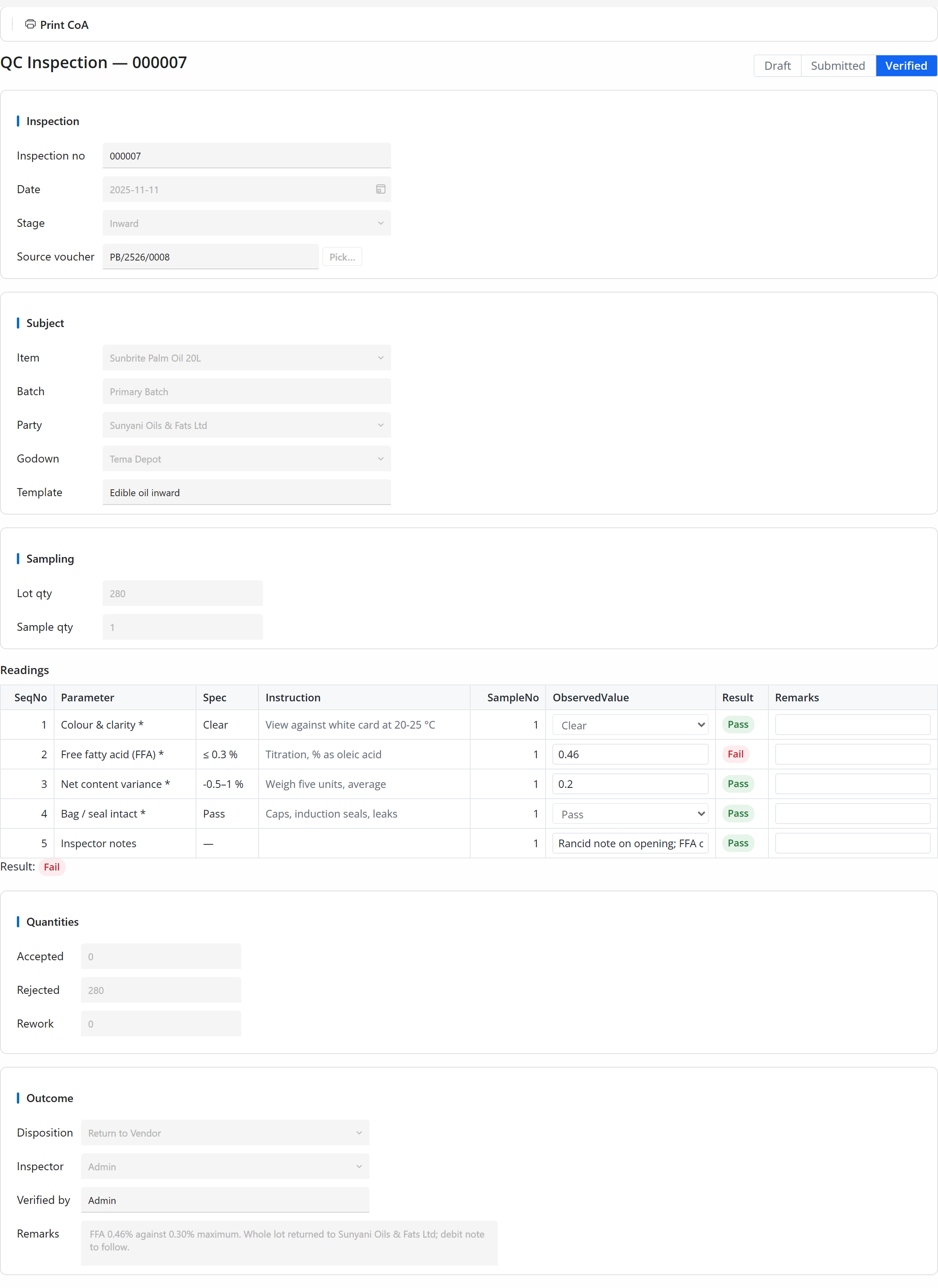Open the Item dropdown Sunbrite Palm Oil 20L
Image resolution: width=938 pixels, height=1288 pixels.
click(x=247, y=358)
